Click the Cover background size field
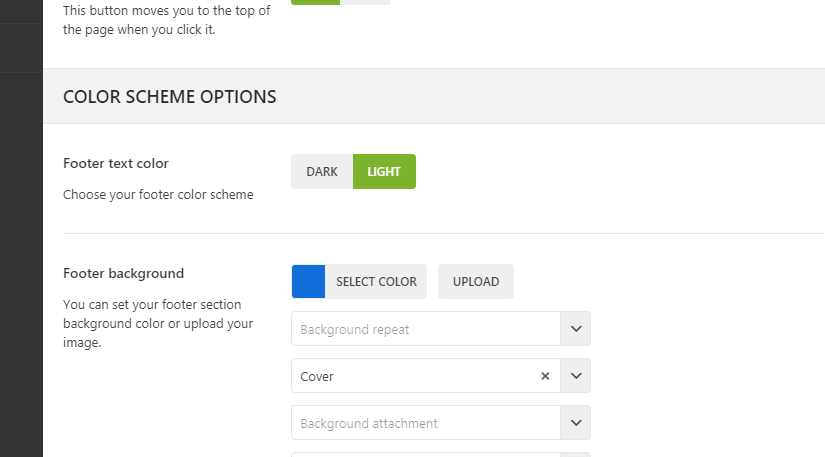Image resolution: width=825 pixels, height=457 pixels. [410, 377]
